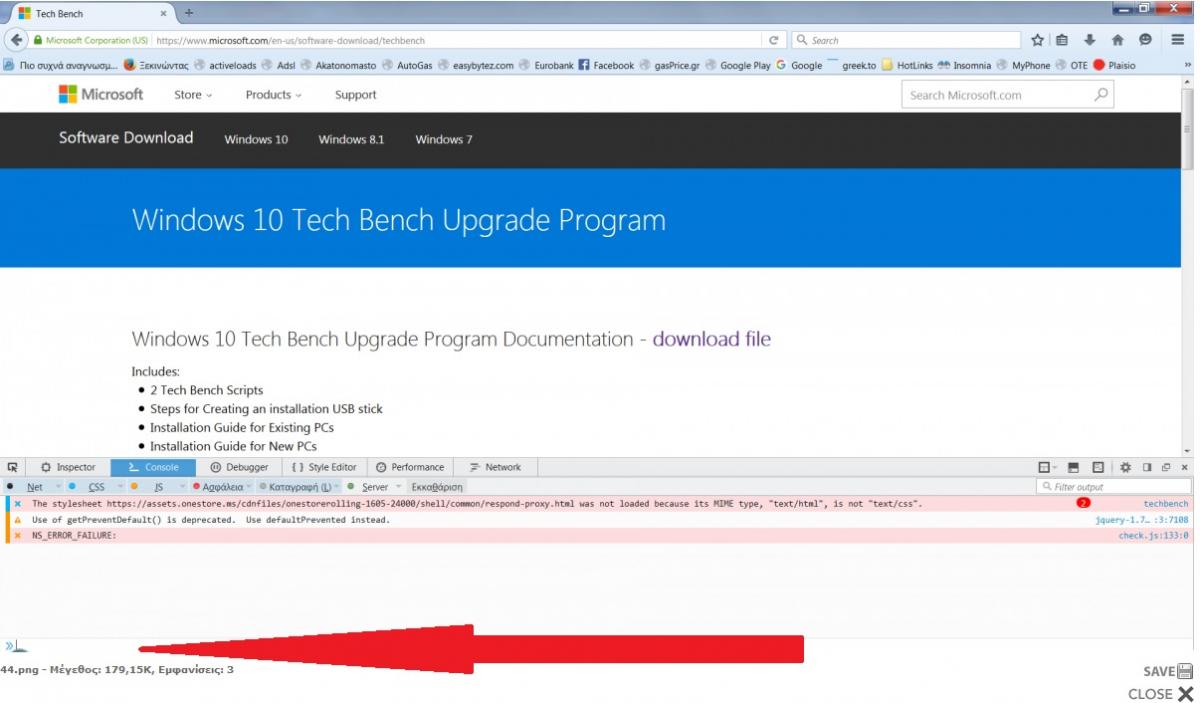Click the bookmark star icon

click(1037, 40)
